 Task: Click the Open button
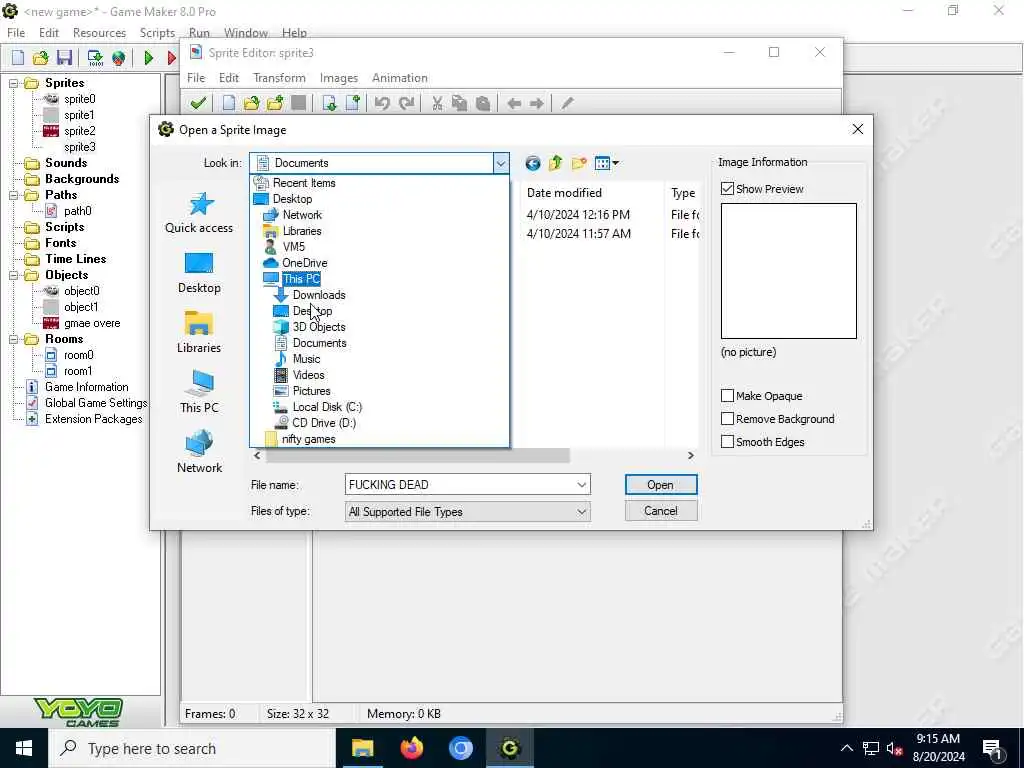pos(661,485)
